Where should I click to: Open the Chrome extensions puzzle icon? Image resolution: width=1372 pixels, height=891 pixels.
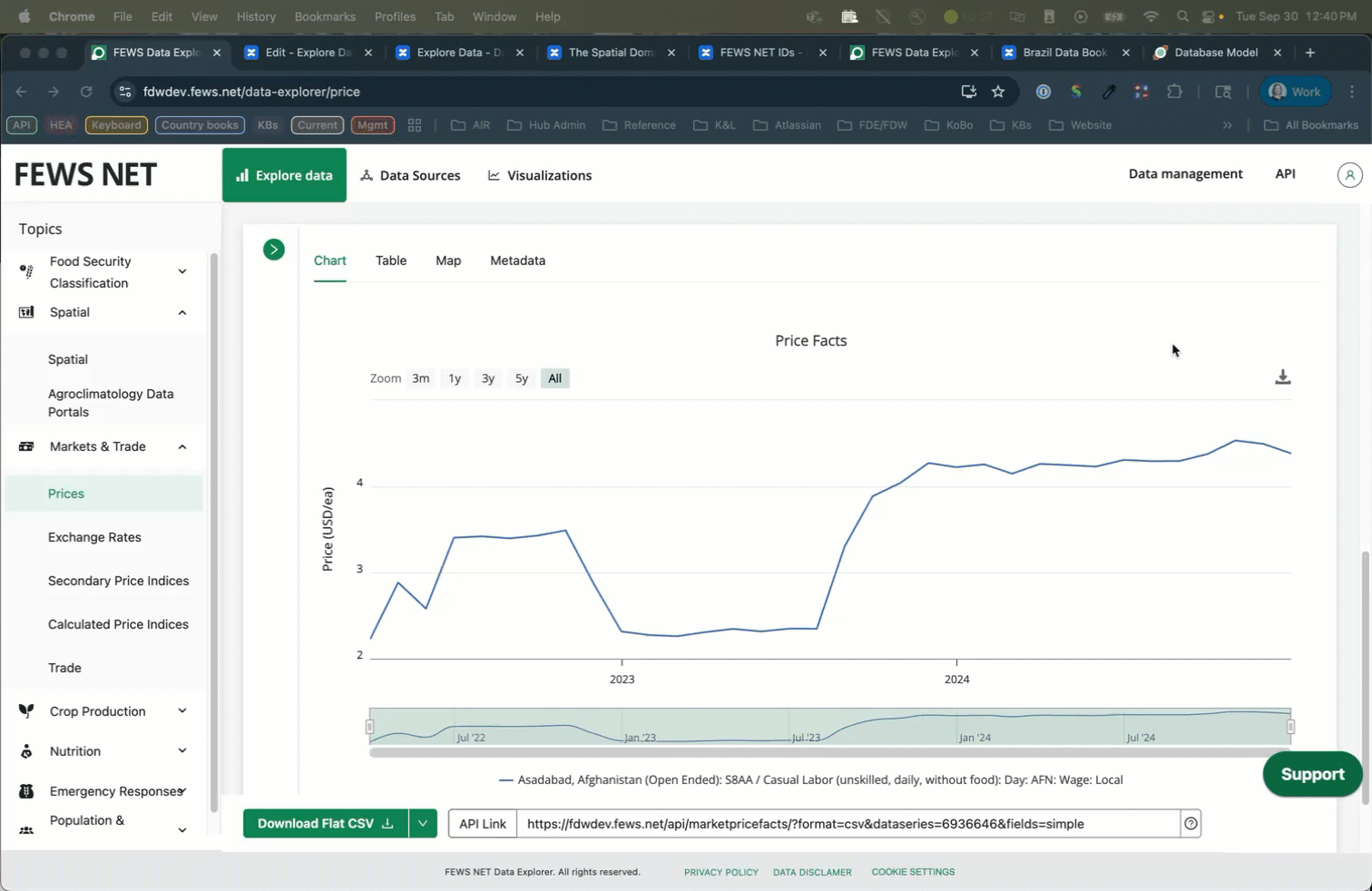click(1174, 92)
